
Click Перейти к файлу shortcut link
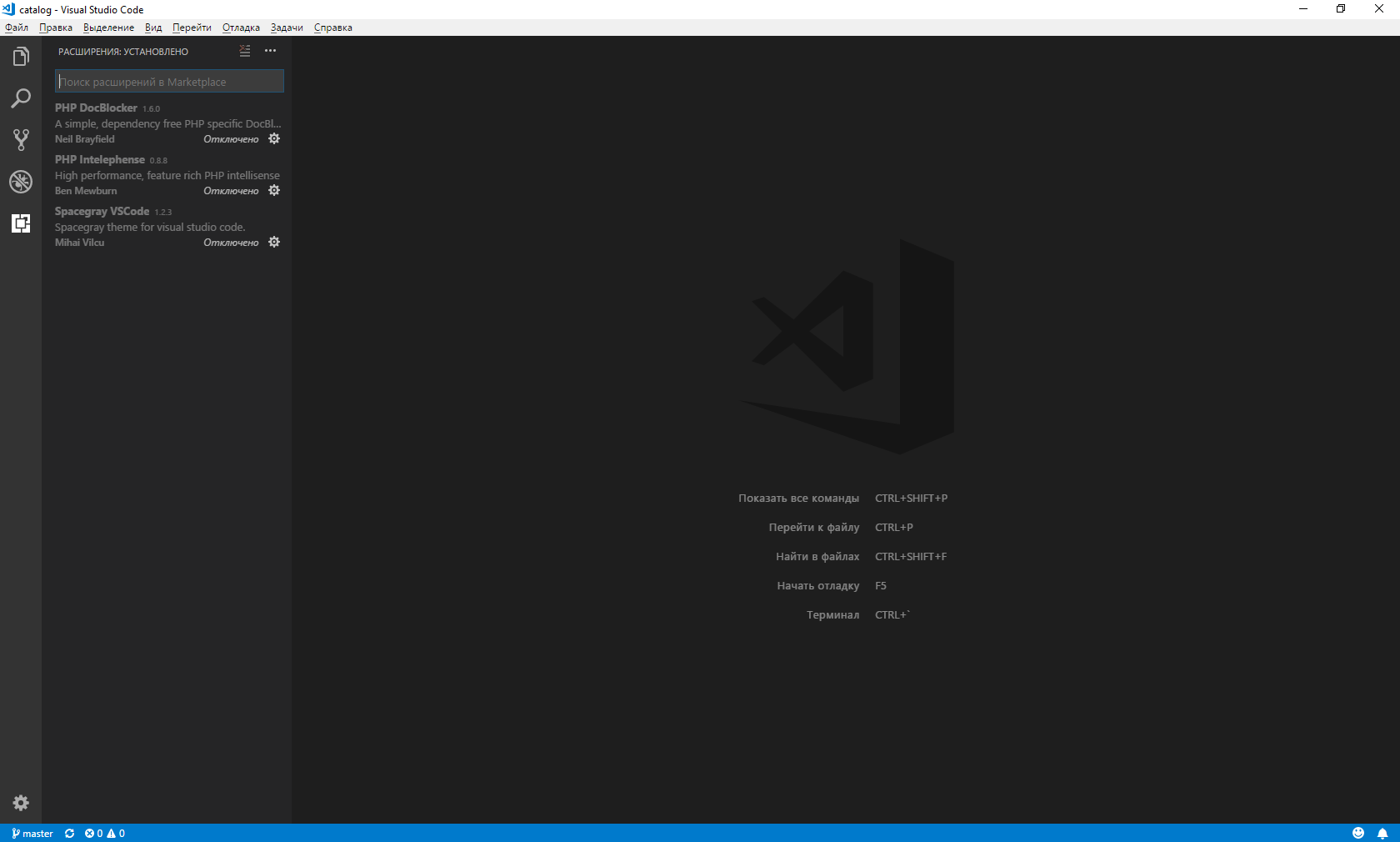[x=814, y=527]
